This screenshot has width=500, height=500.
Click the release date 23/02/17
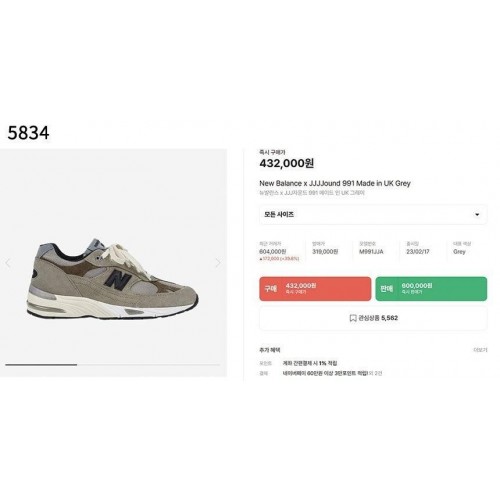(x=418, y=252)
